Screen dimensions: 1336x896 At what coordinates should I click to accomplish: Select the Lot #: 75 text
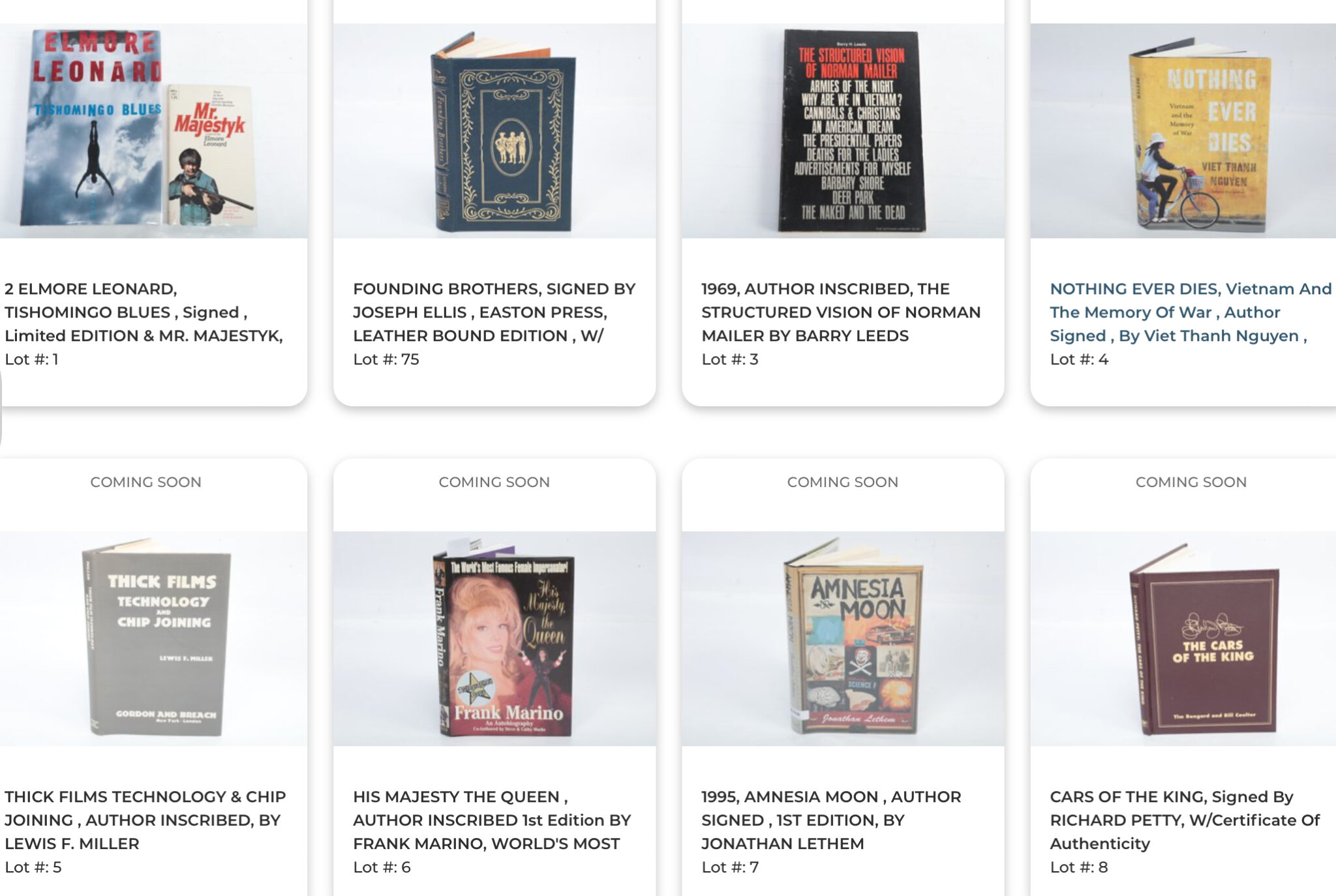click(x=386, y=359)
